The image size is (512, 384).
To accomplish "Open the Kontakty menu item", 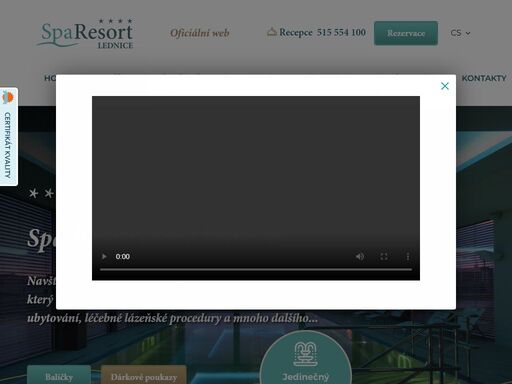I will [484, 78].
